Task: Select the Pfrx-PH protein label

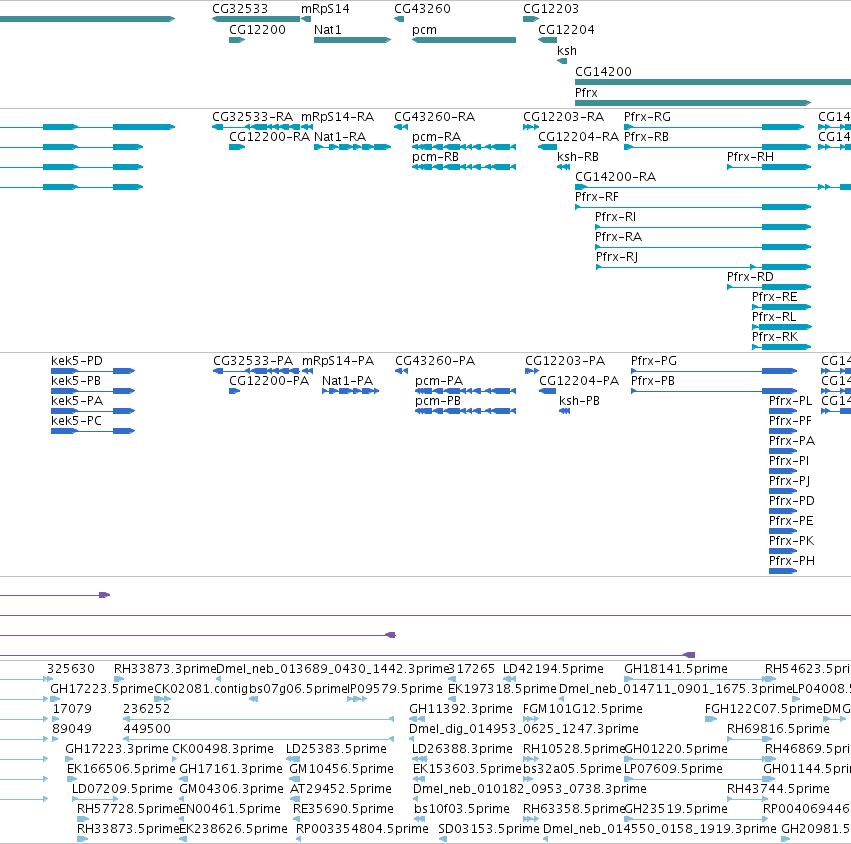Action: click(792, 561)
